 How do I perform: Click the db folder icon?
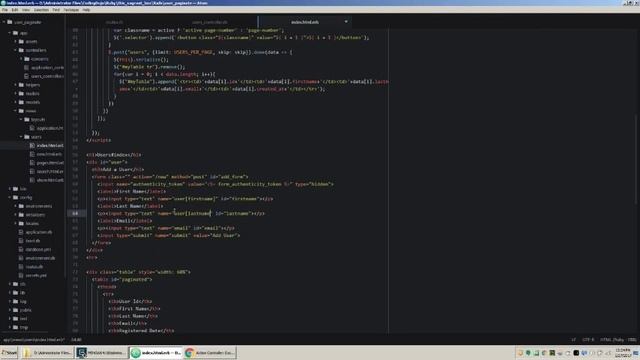[x=16, y=284]
